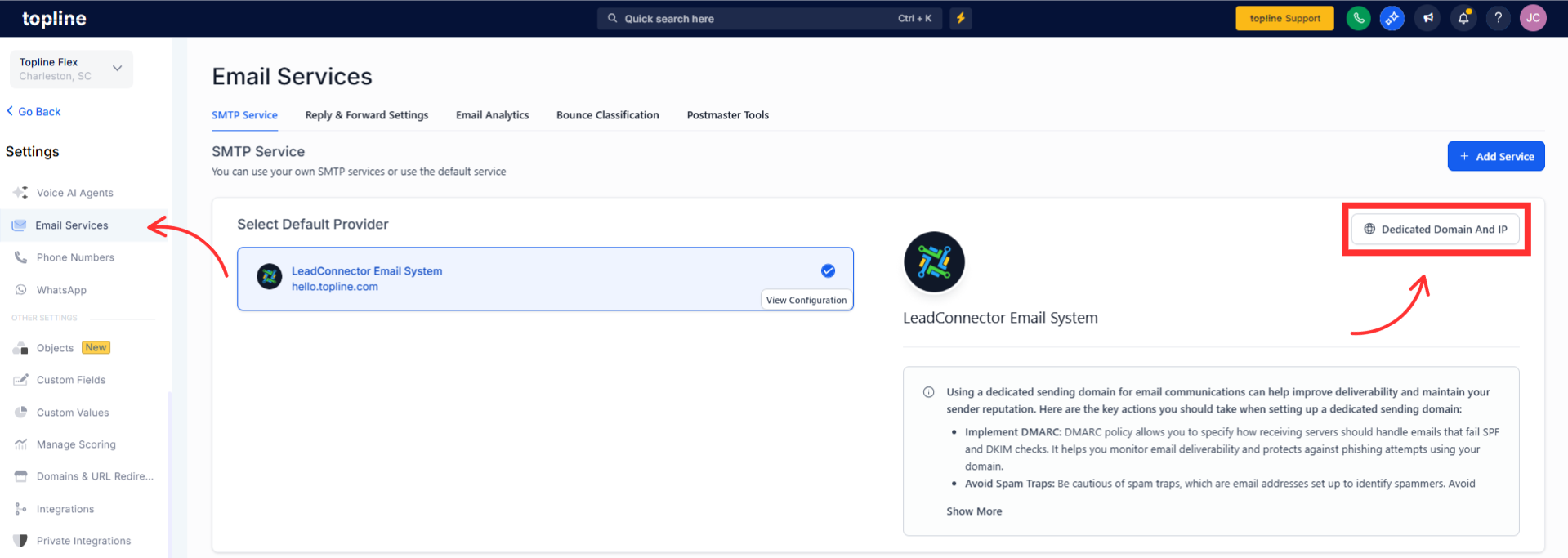1568x558 pixels.
Task: Click the View Configuration button
Action: click(x=806, y=300)
